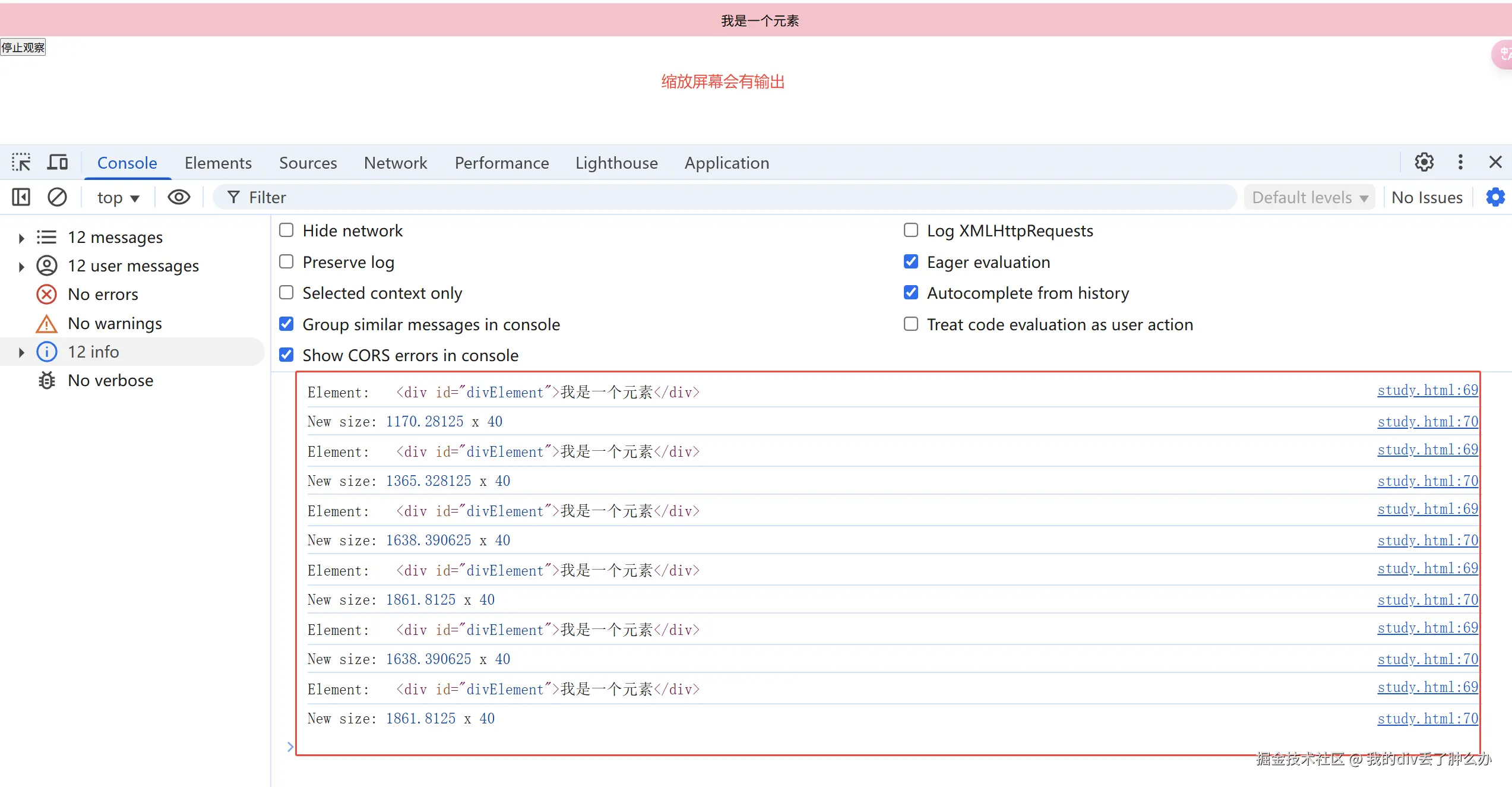The width and height of the screenshot is (1512, 787).
Task: Create live expression via eye icon
Action: 179,197
